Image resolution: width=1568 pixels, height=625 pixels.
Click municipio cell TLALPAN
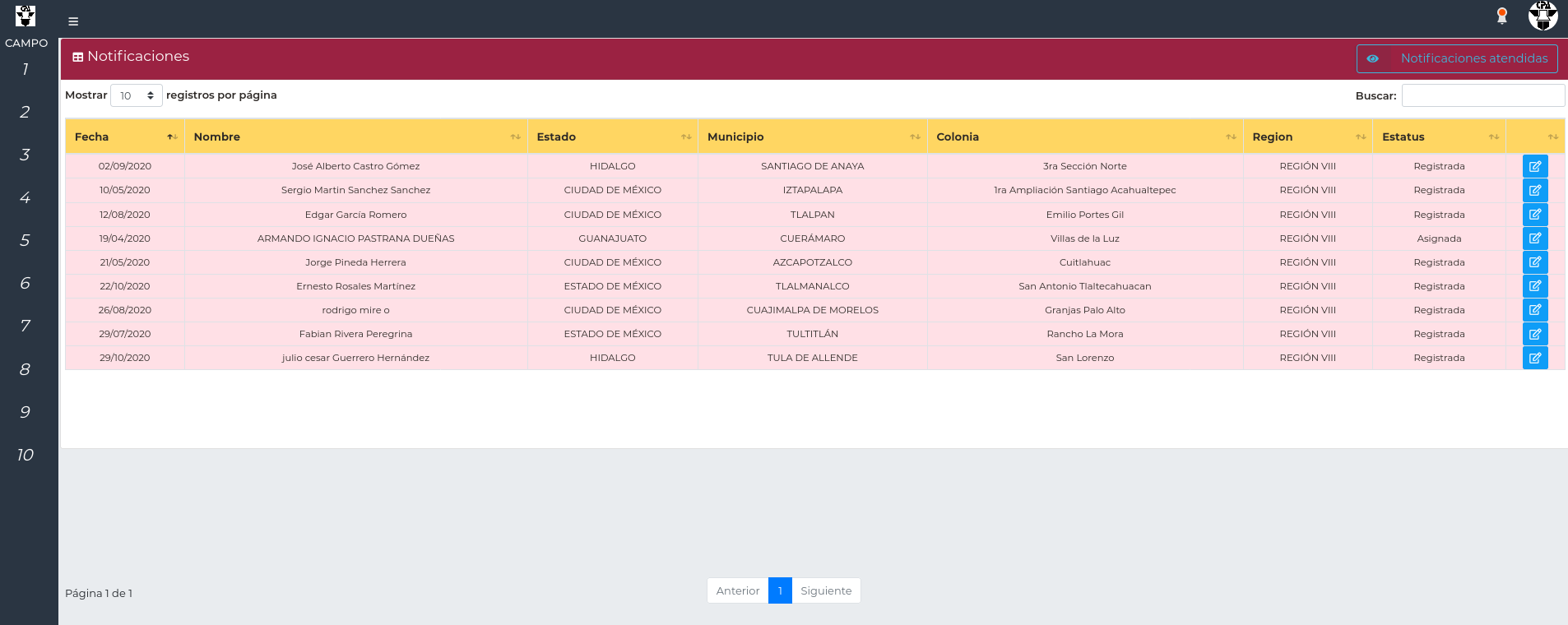click(813, 215)
